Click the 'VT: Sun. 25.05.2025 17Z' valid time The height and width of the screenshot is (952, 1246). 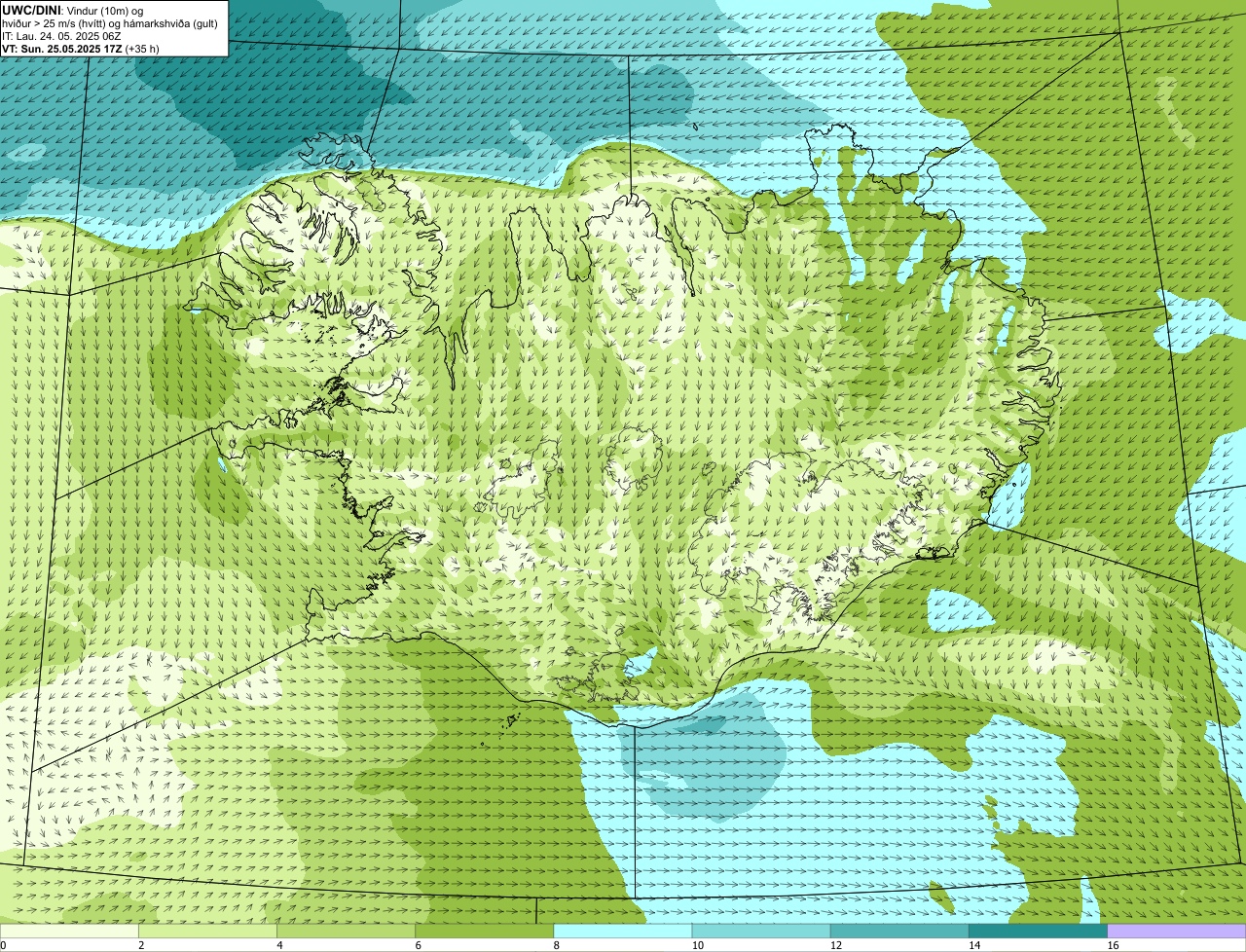pyautogui.click(x=62, y=49)
